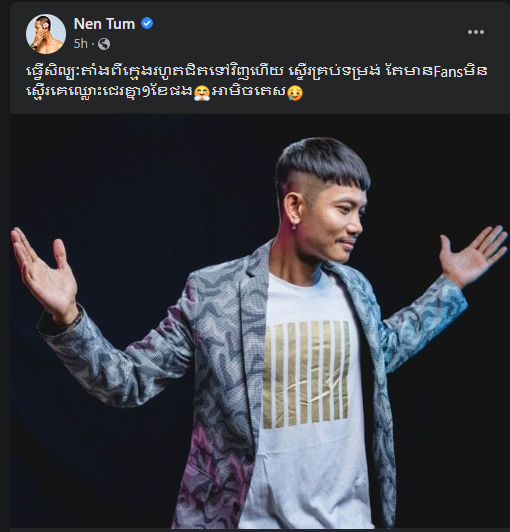
Task: Click the blue verified badge beside Nen Tum
Action: 147,23
